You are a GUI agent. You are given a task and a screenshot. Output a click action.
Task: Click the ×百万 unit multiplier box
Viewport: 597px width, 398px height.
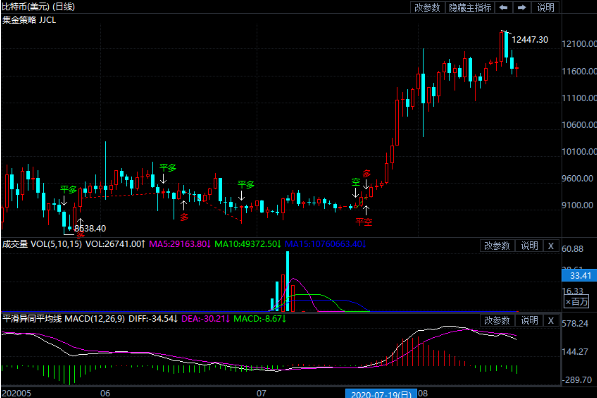click(576, 302)
